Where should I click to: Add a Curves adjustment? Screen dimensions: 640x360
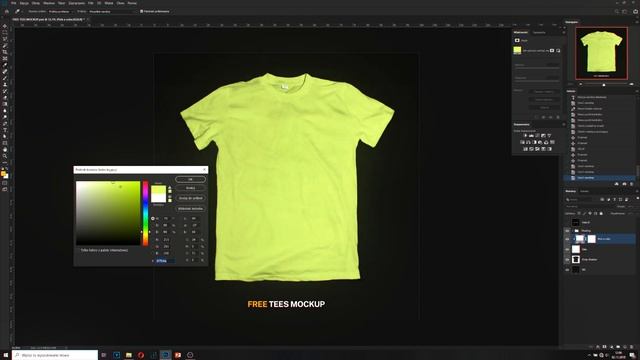pyautogui.click(x=537, y=136)
